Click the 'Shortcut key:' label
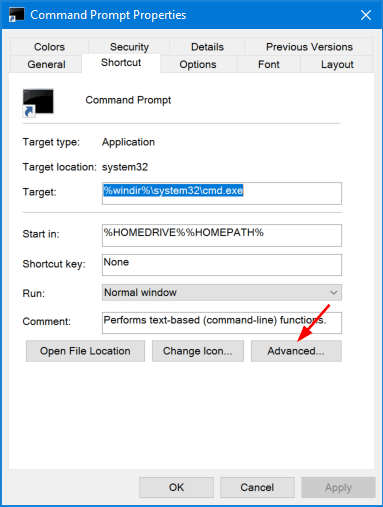383x507 pixels. (54, 264)
